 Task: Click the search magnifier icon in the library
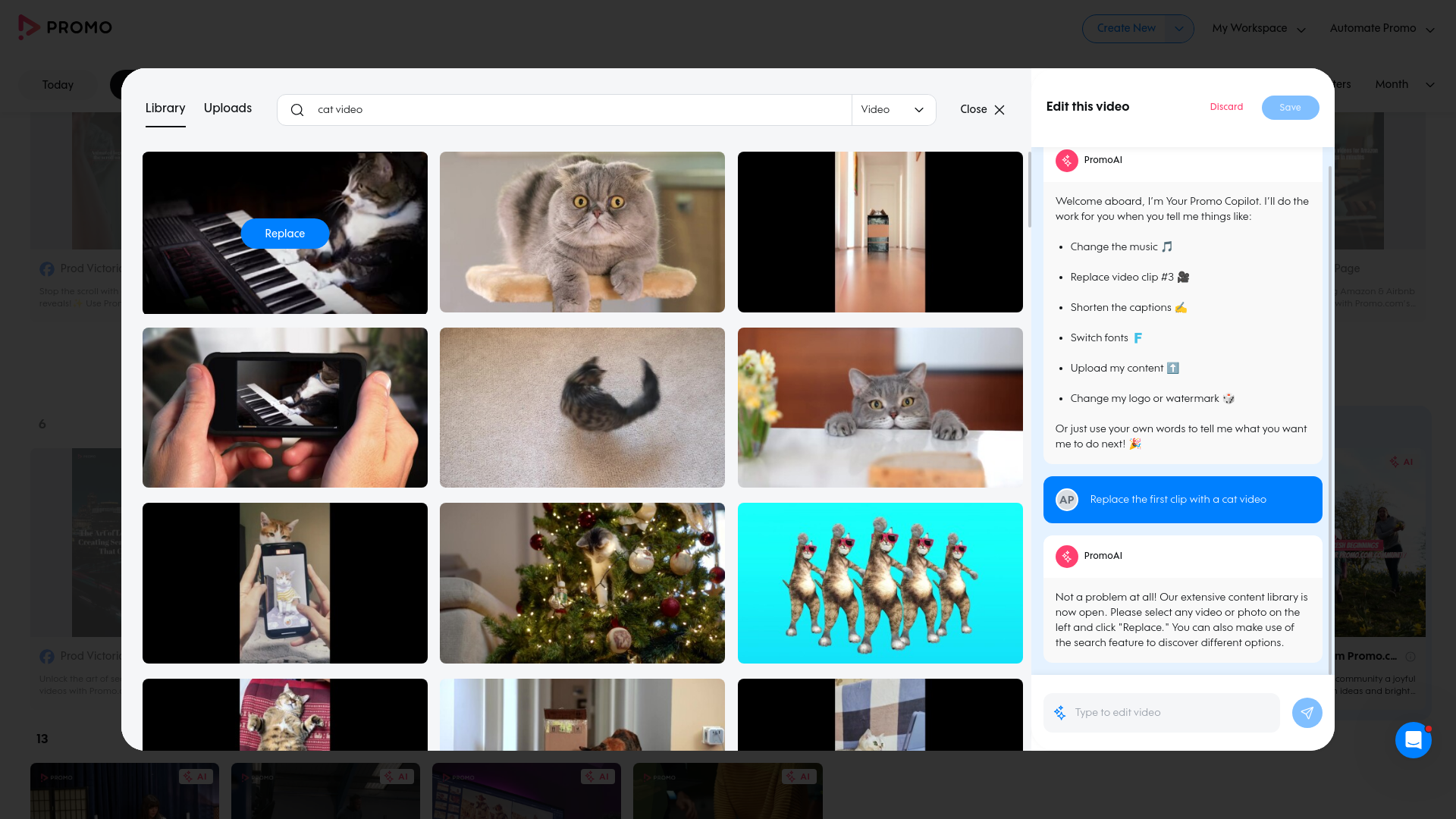[297, 110]
